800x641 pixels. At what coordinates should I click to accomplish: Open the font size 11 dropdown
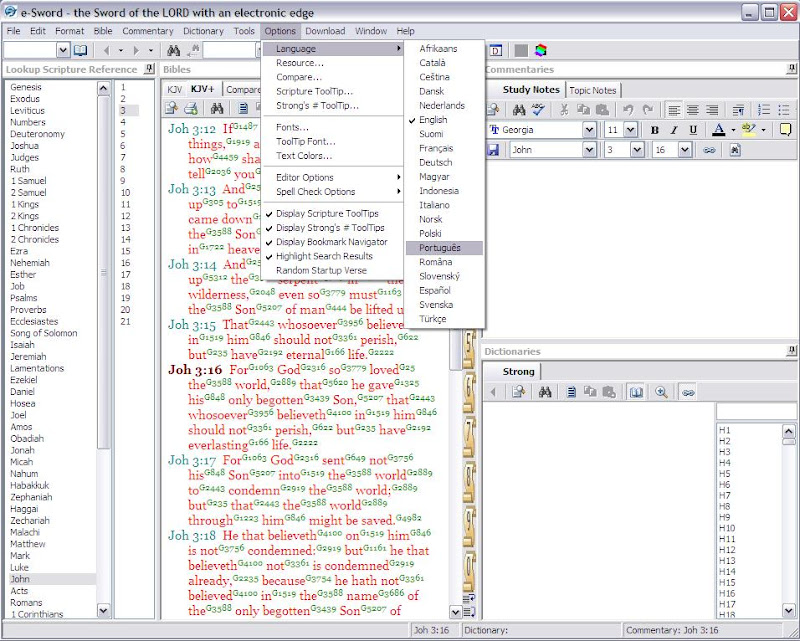[x=631, y=130]
